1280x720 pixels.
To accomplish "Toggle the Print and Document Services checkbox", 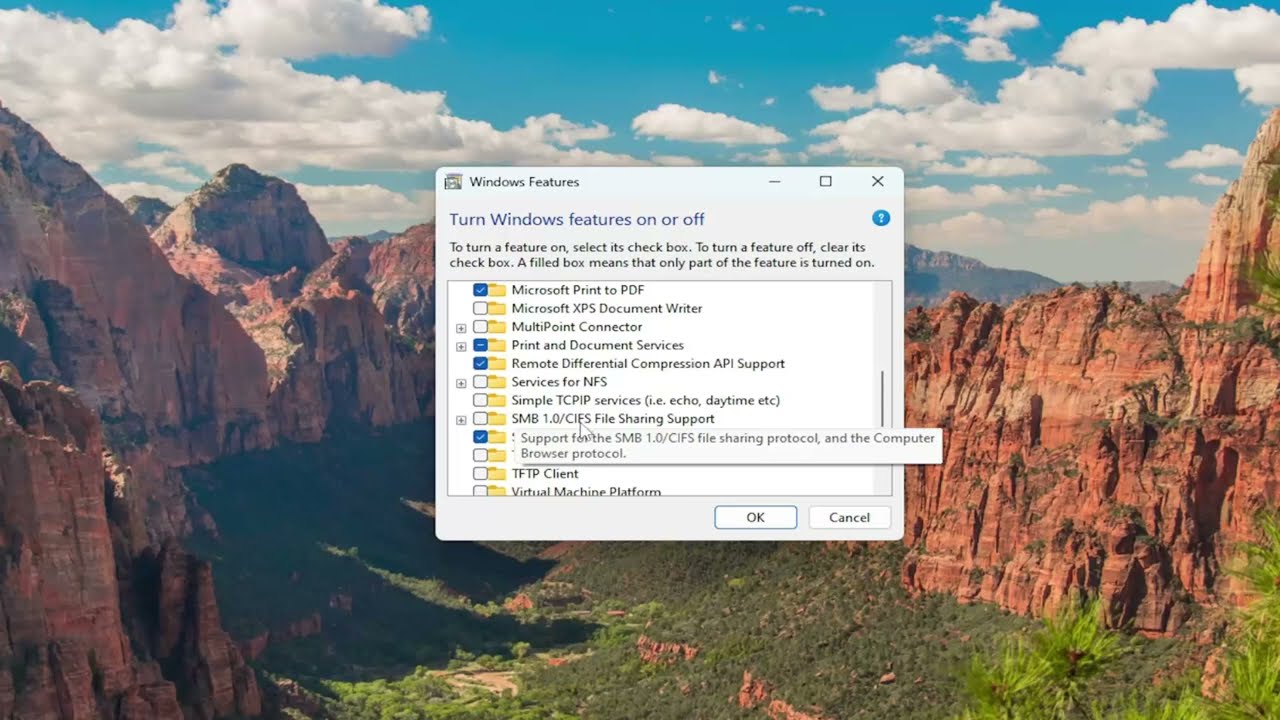I will (480, 345).
